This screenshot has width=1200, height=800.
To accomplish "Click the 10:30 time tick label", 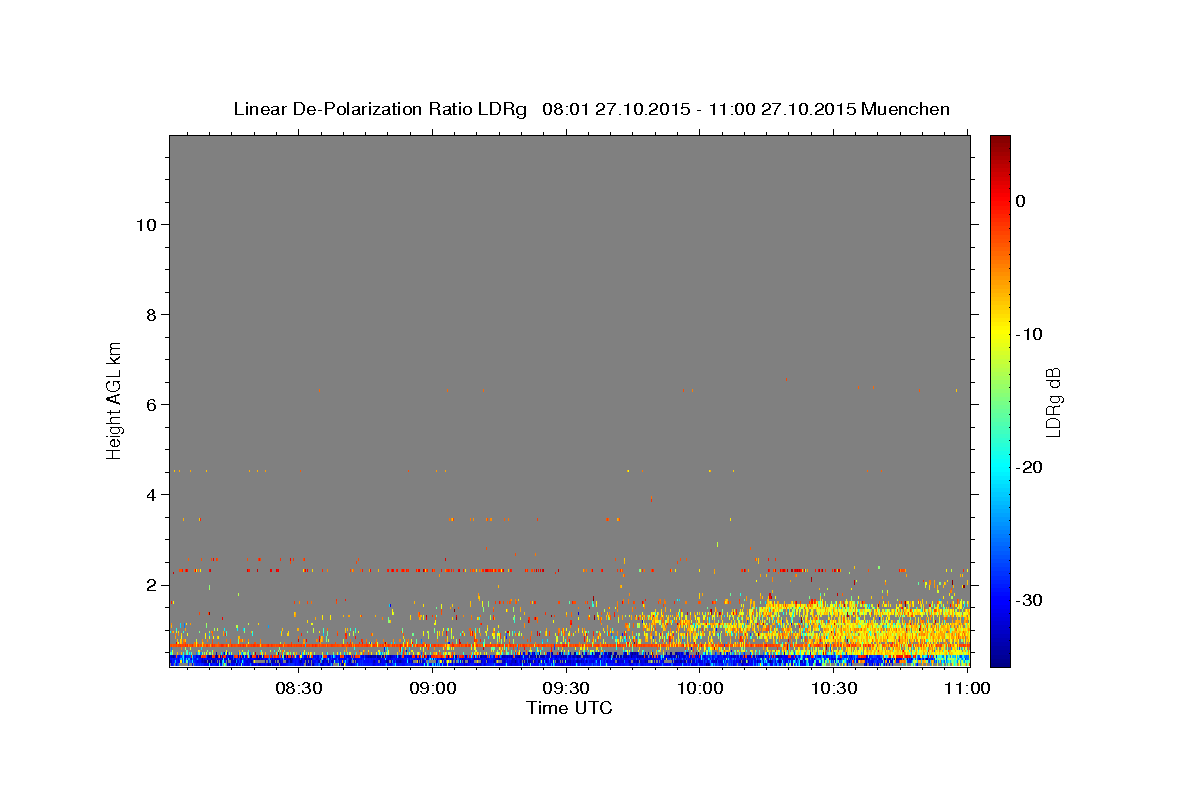I will tap(834, 689).
